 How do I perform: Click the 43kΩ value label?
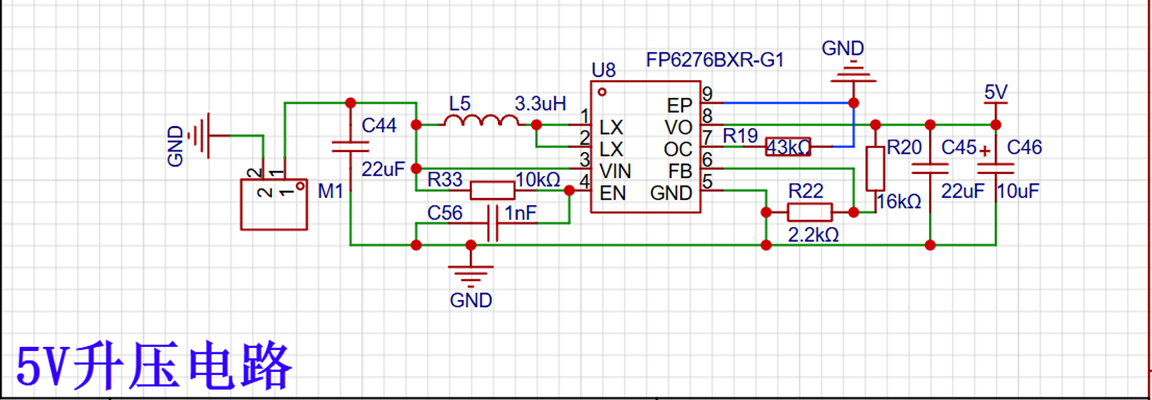(788, 148)
